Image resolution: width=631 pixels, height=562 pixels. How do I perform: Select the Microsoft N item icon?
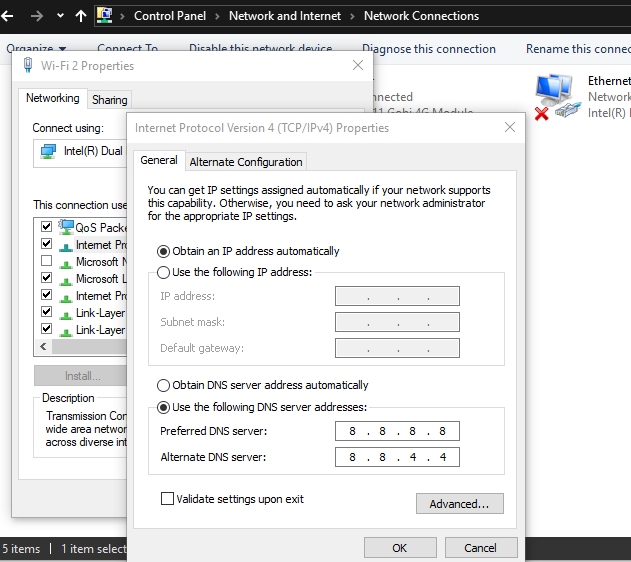[66, 264]
